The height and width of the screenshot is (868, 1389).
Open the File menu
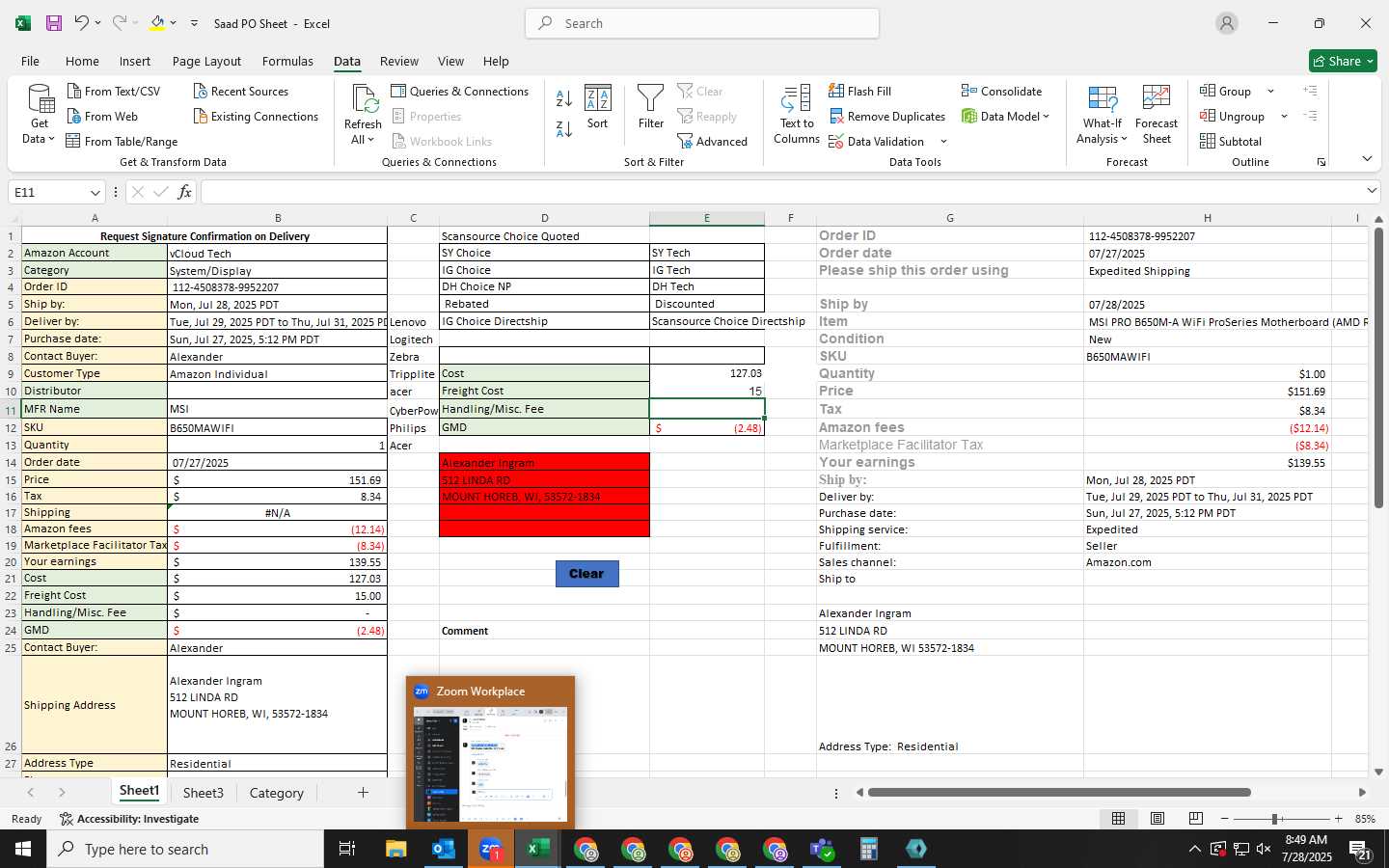point(30,61)
